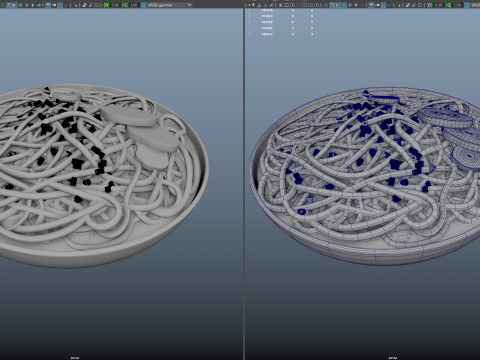The image size is (480, 360).
Task: Toggle smooth shade all in right viewport
Action: coord(332,5)
